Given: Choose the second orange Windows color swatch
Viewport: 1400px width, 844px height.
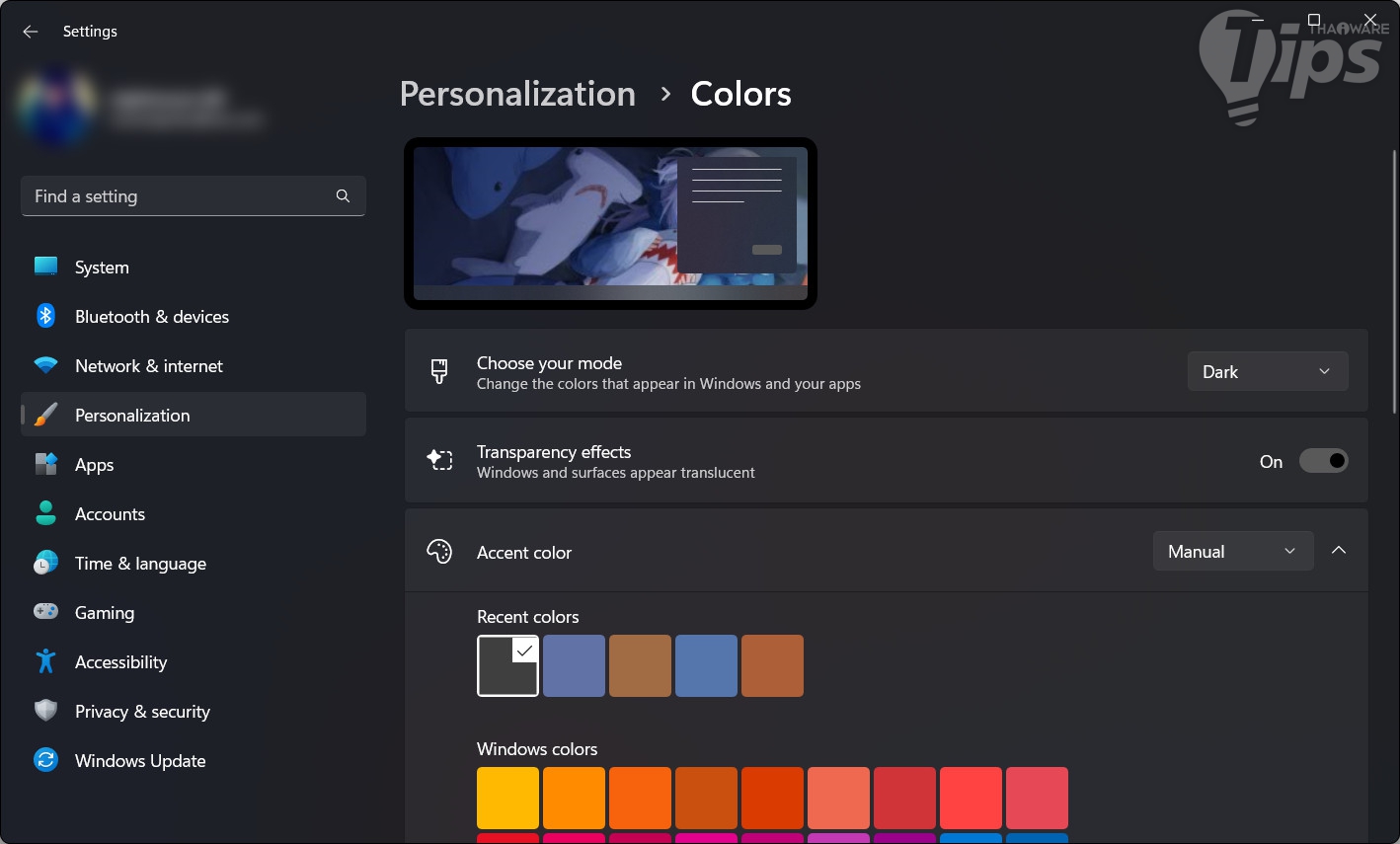Looking at the screenshot, I should [x=574, y=798].
